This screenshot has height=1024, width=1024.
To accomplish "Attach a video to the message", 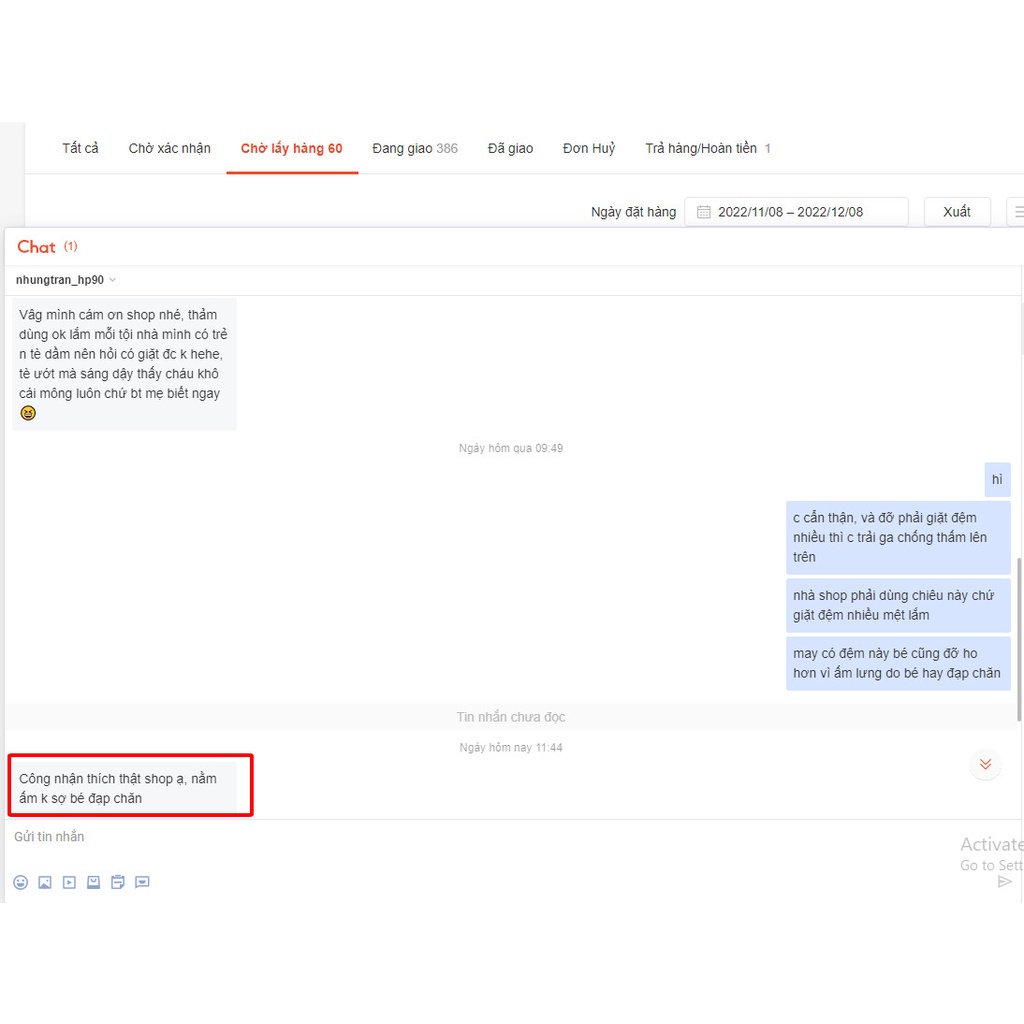I will click(x=69, y=882).
